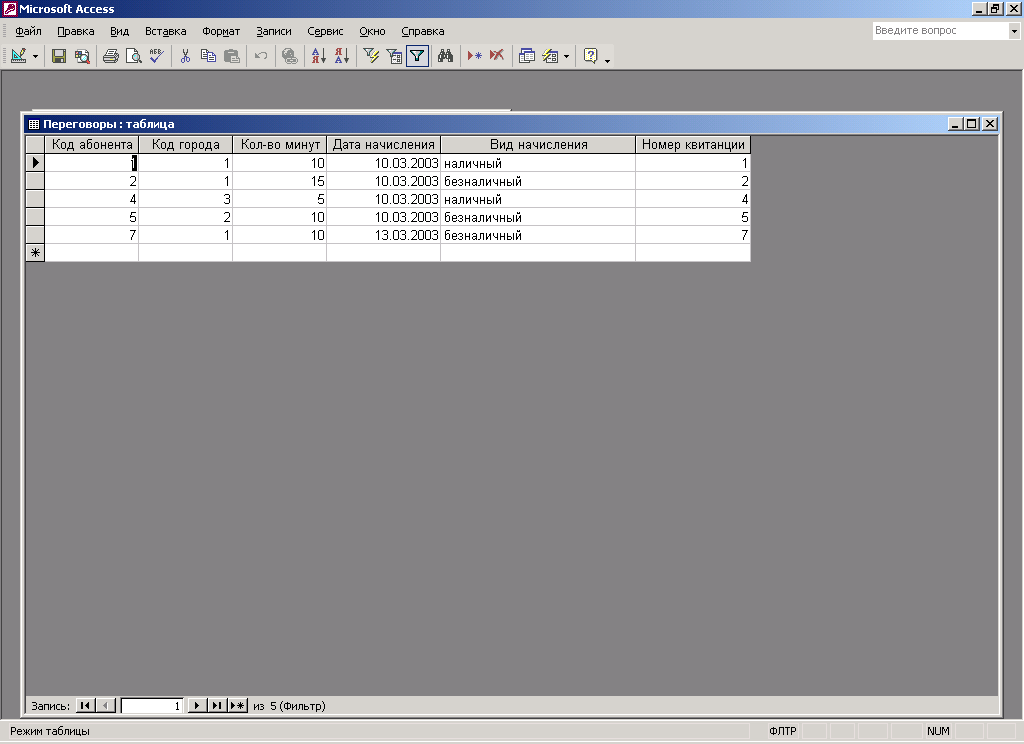Viewport: 1024px width, 744px height.
Task: Click Код абонента cell with value 7
Action: pos(91,235)
